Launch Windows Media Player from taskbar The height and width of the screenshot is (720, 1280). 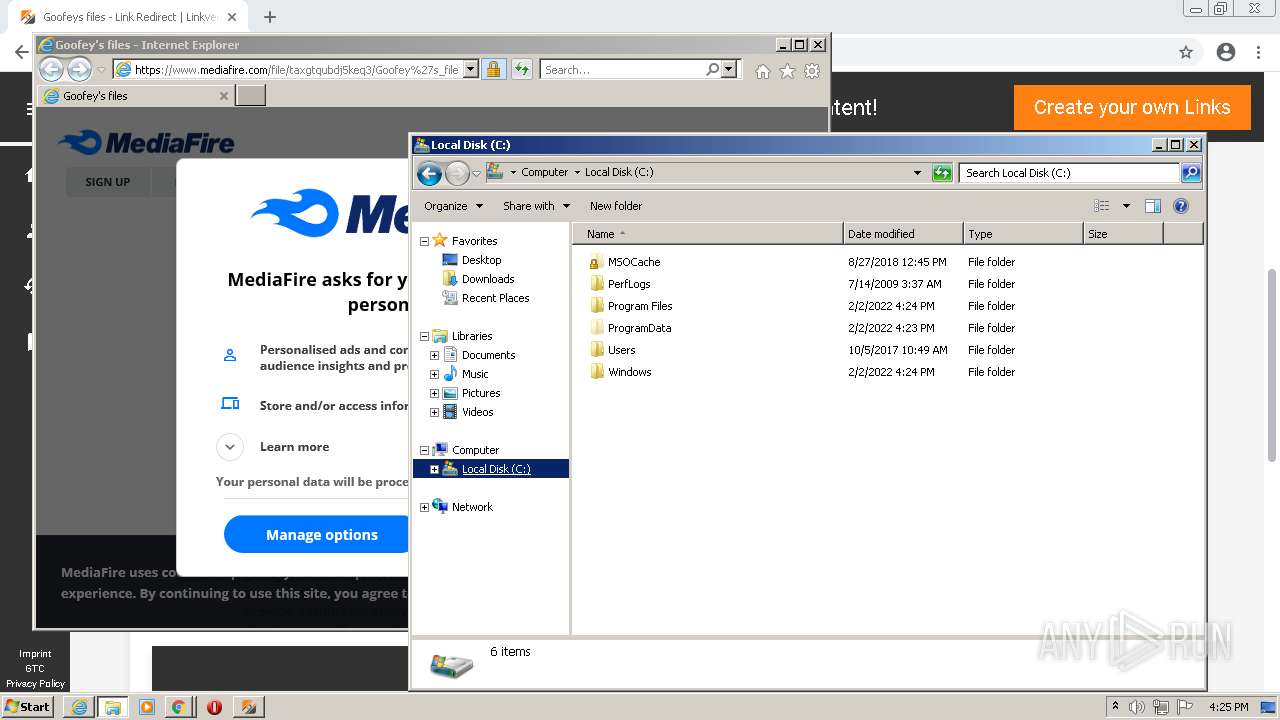click(147, 707)
